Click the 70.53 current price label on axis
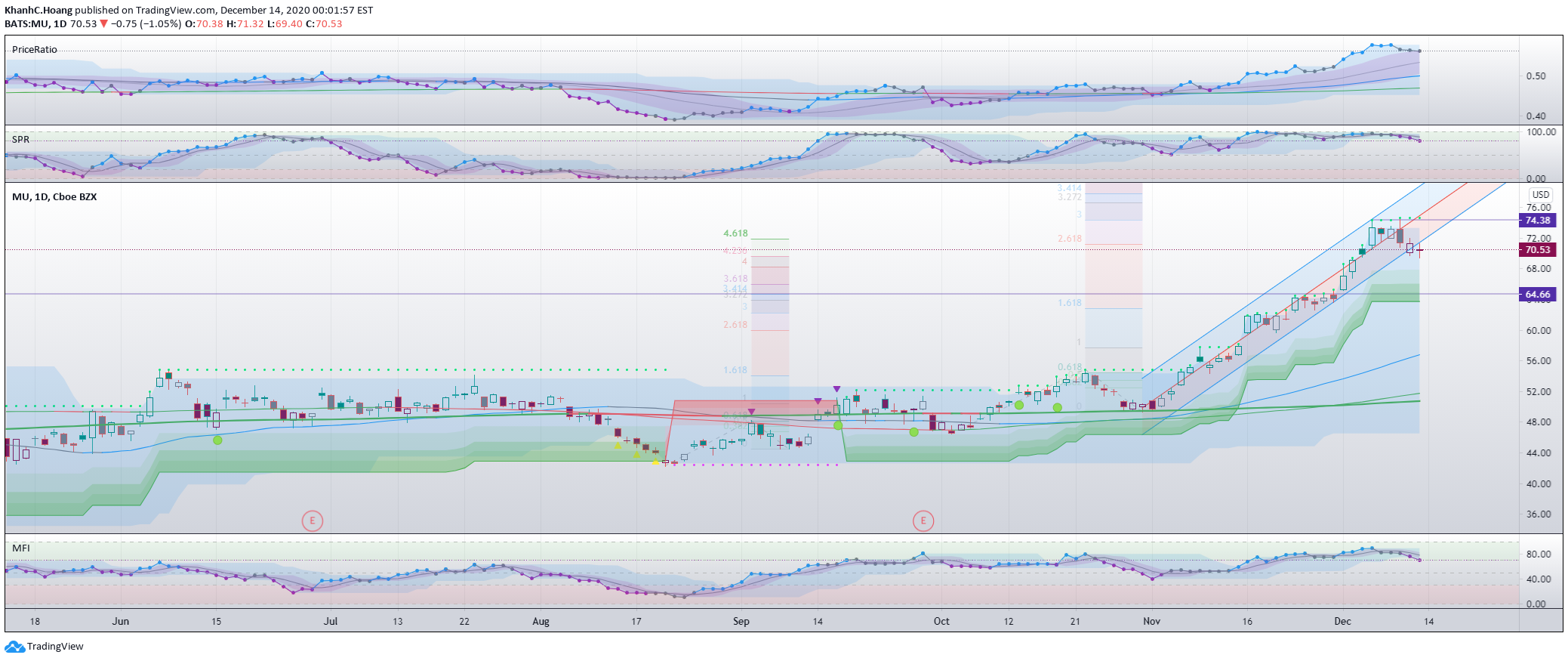 point(1537,250)
